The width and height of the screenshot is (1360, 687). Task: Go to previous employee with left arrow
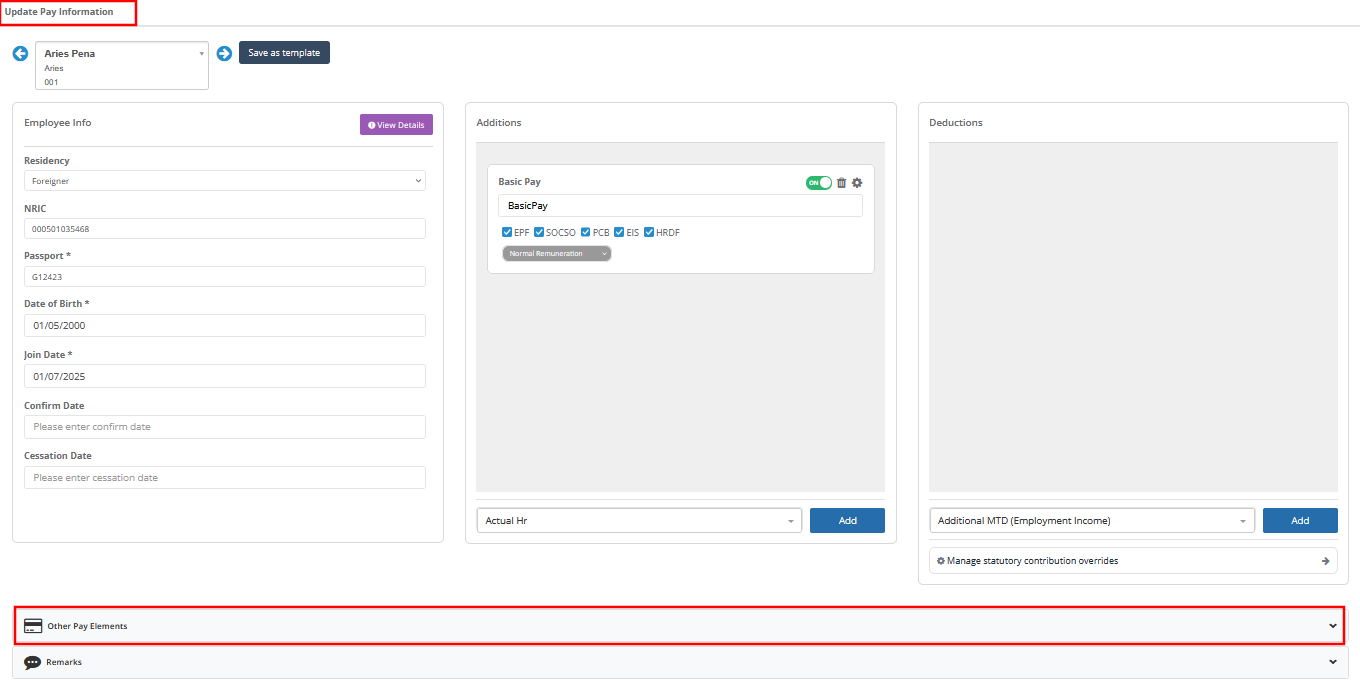coord(20,53)
